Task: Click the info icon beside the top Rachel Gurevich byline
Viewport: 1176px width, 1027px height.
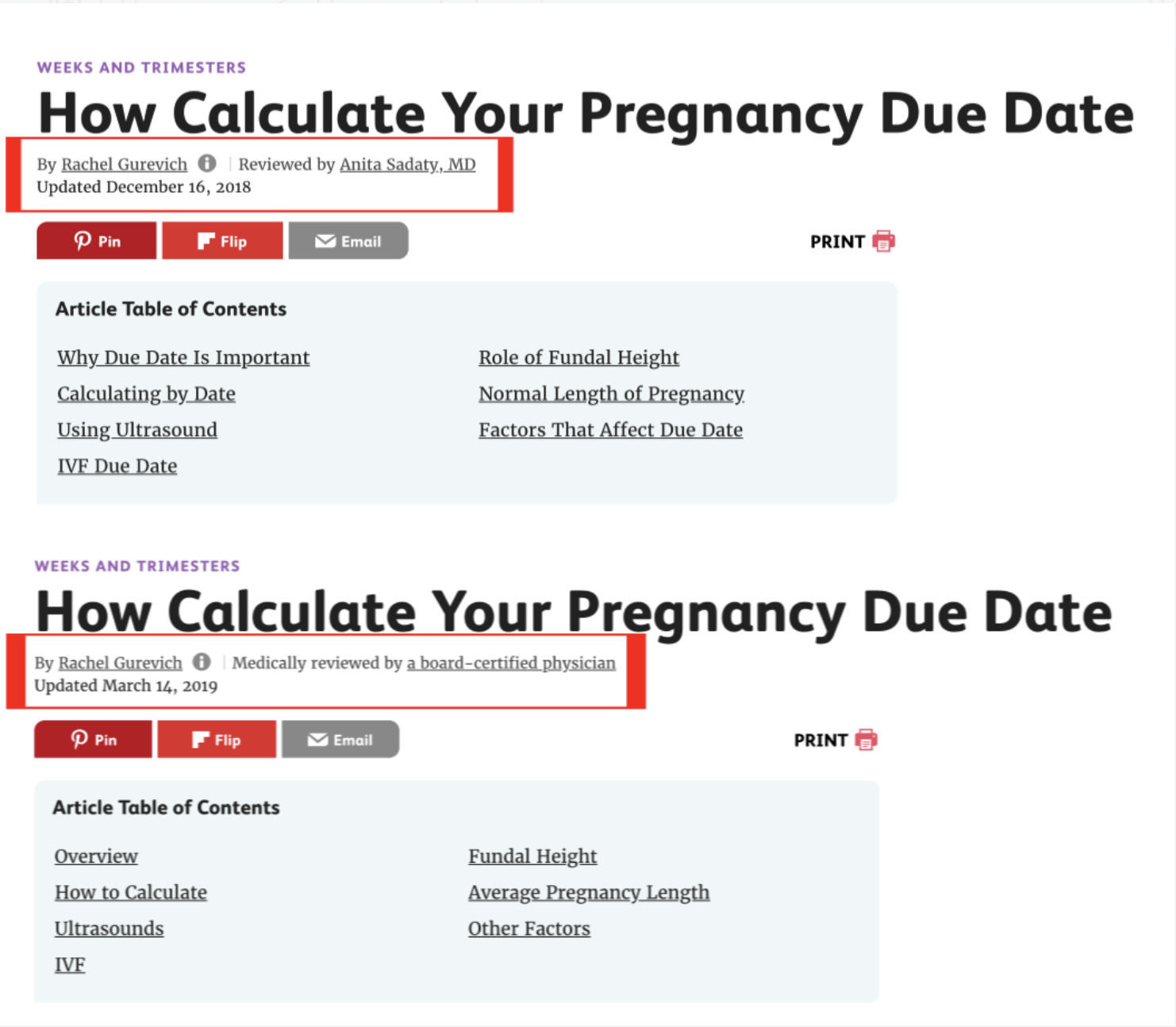Action: point(207,163)
